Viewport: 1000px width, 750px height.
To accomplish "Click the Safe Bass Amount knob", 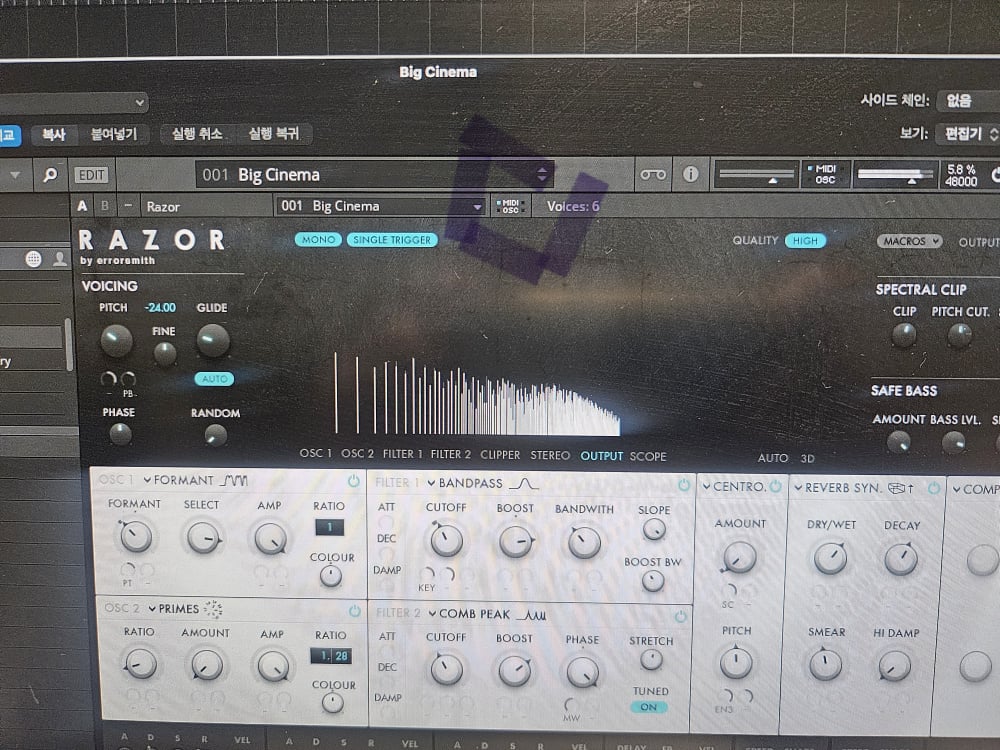I will tap(899, 442).
